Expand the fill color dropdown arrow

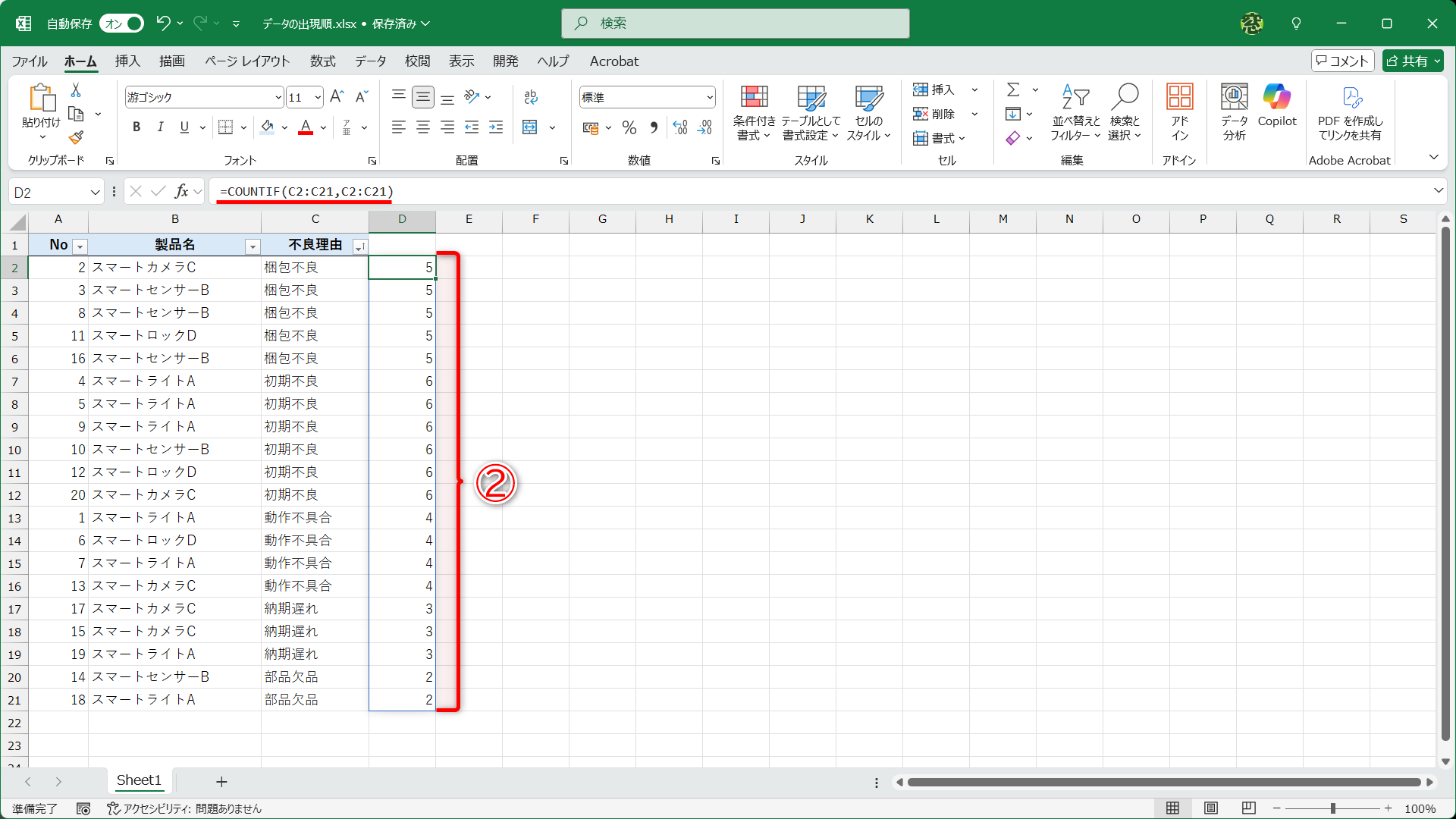coord(284,127)
